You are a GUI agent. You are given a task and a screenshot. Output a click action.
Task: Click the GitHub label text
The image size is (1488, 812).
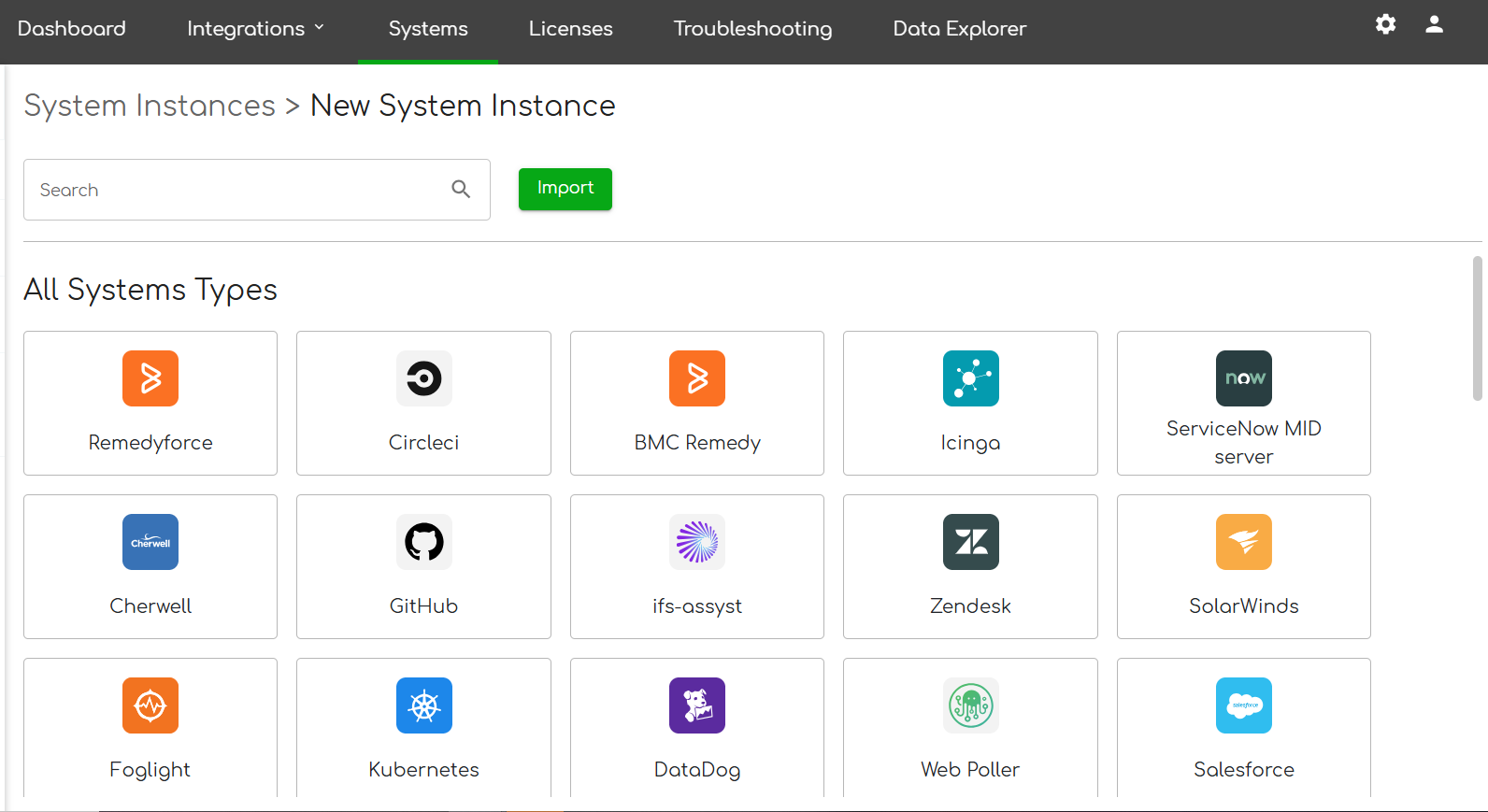pyautogui.click(x=423, y=606)
